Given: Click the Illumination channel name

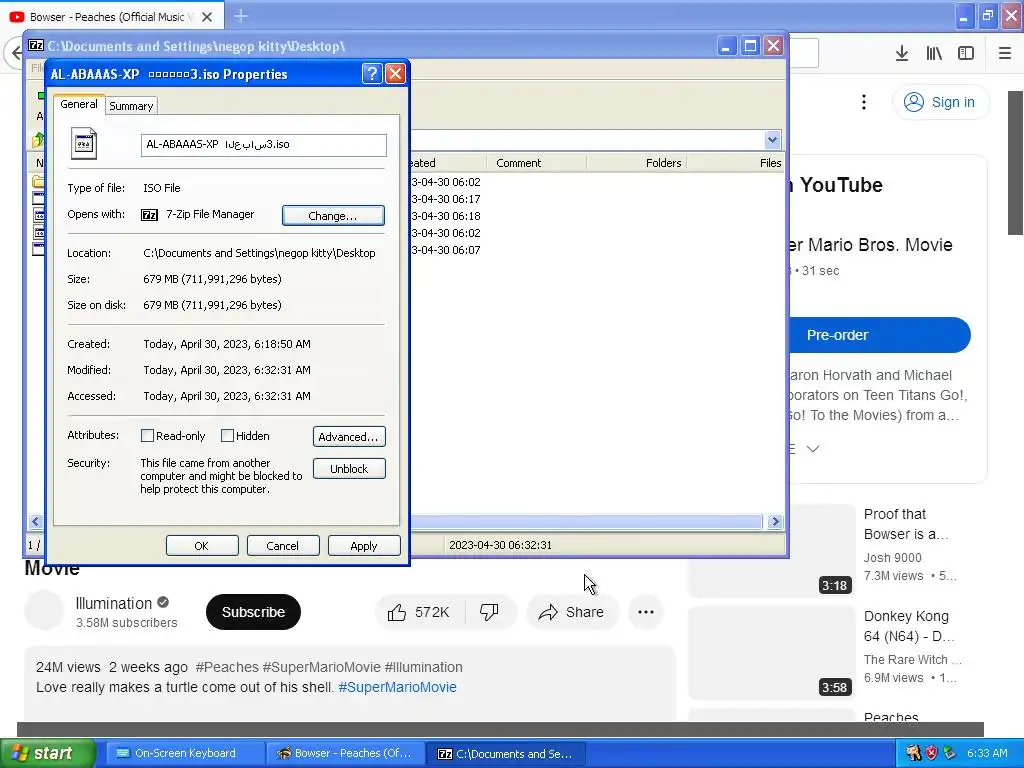Looking at the screenshot, I should [114, 603].
